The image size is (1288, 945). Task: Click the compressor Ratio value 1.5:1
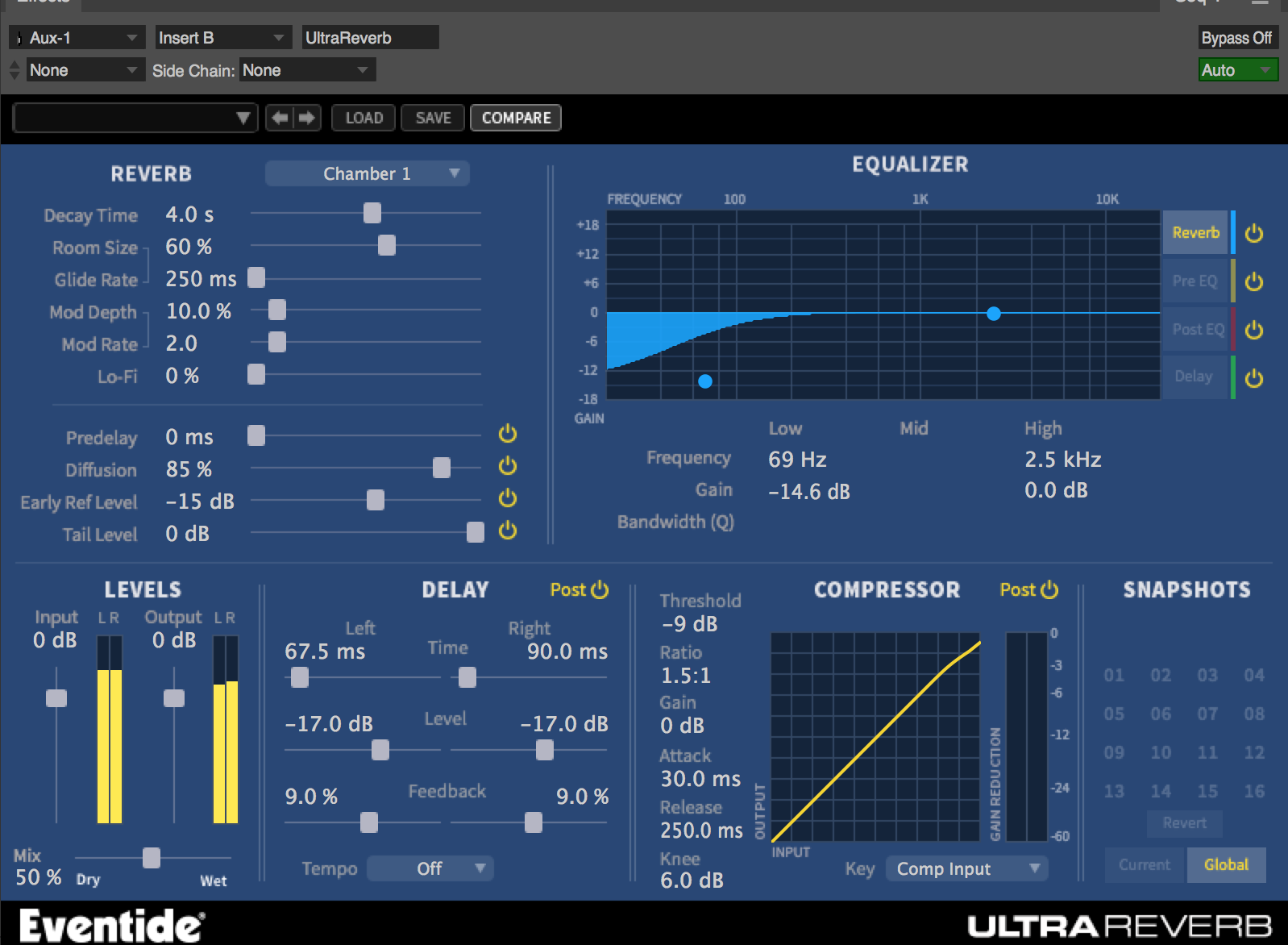point(686,676)
